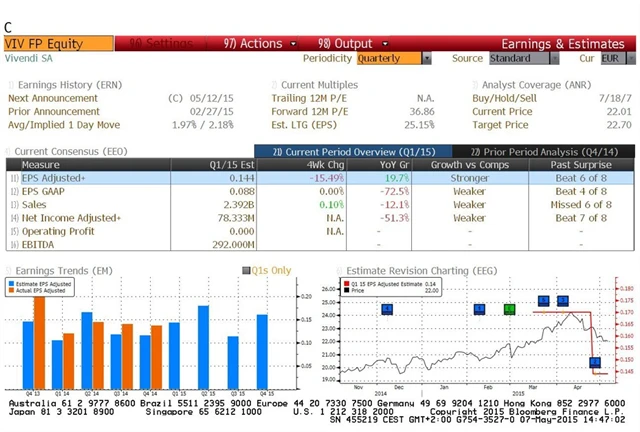Toggle the Actual EPS Adjusted legend series
Screen dimensions: 640x432
12,291
